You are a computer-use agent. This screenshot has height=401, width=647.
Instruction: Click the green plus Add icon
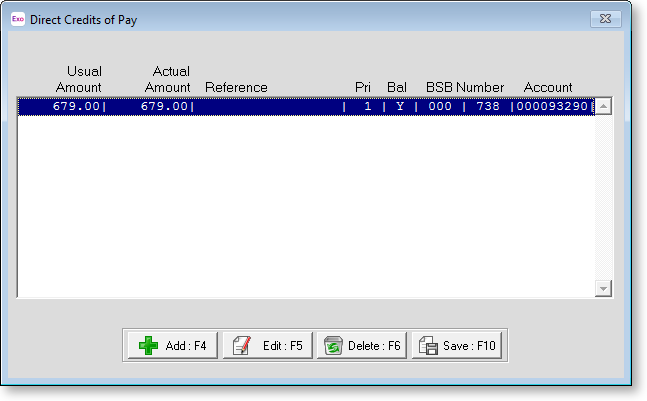tap(148, 346)
